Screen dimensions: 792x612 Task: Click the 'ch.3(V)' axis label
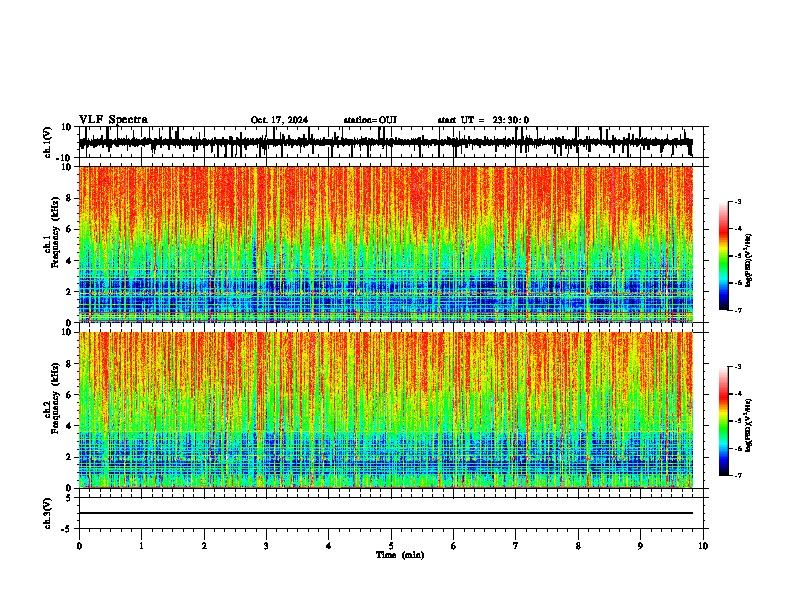pyautogui.click(x=48, y=513)
